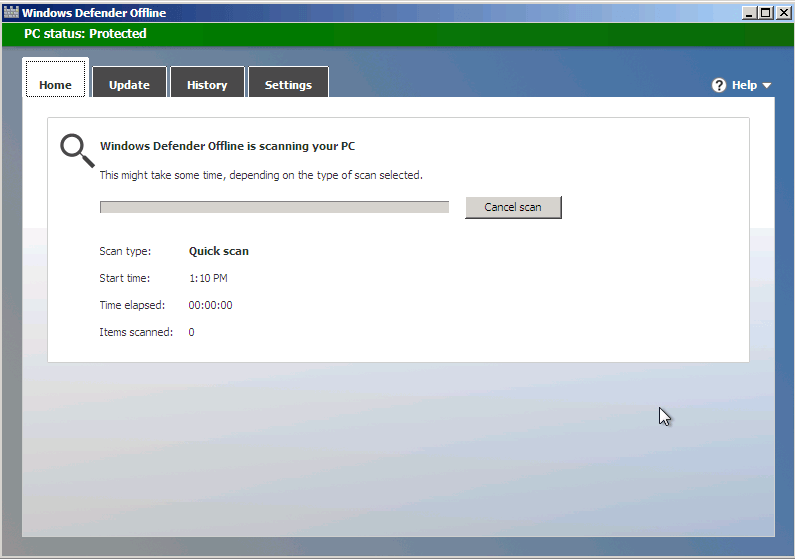Click the scan progress bar
The width and height of the screenshot is (795, 559).
coord(274,207)
